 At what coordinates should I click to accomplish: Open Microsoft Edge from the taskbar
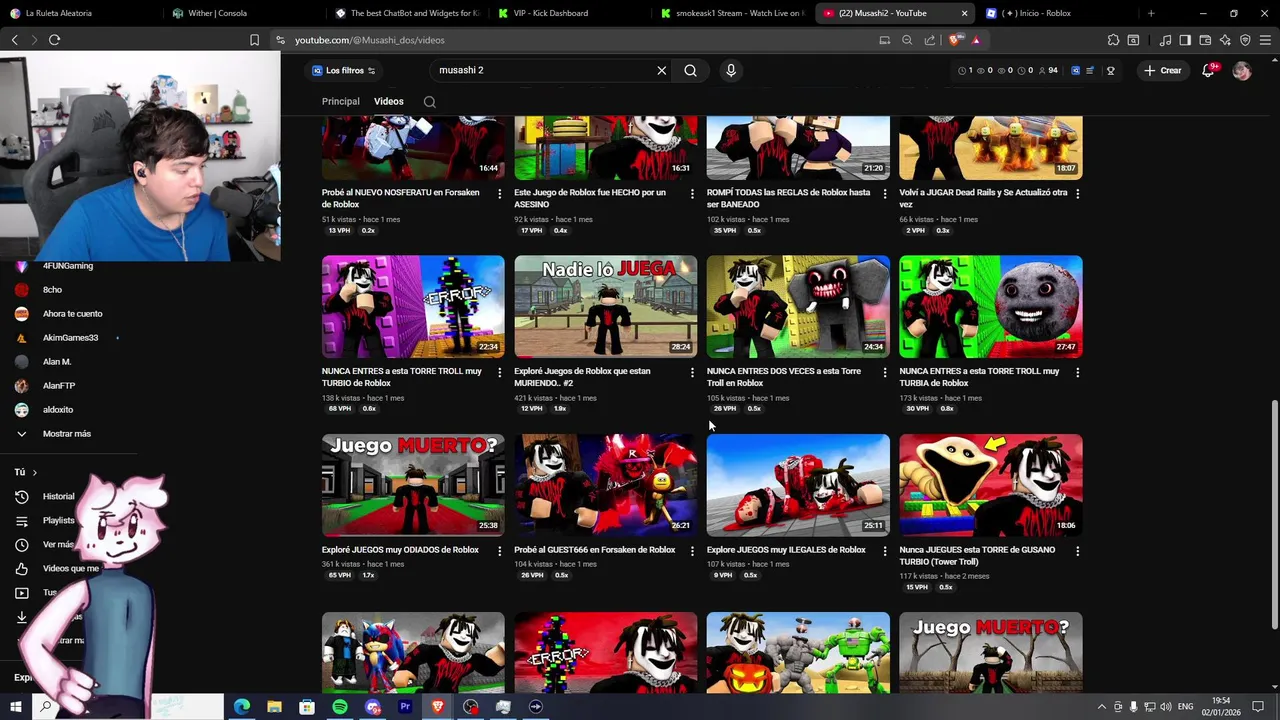point(242,707)
